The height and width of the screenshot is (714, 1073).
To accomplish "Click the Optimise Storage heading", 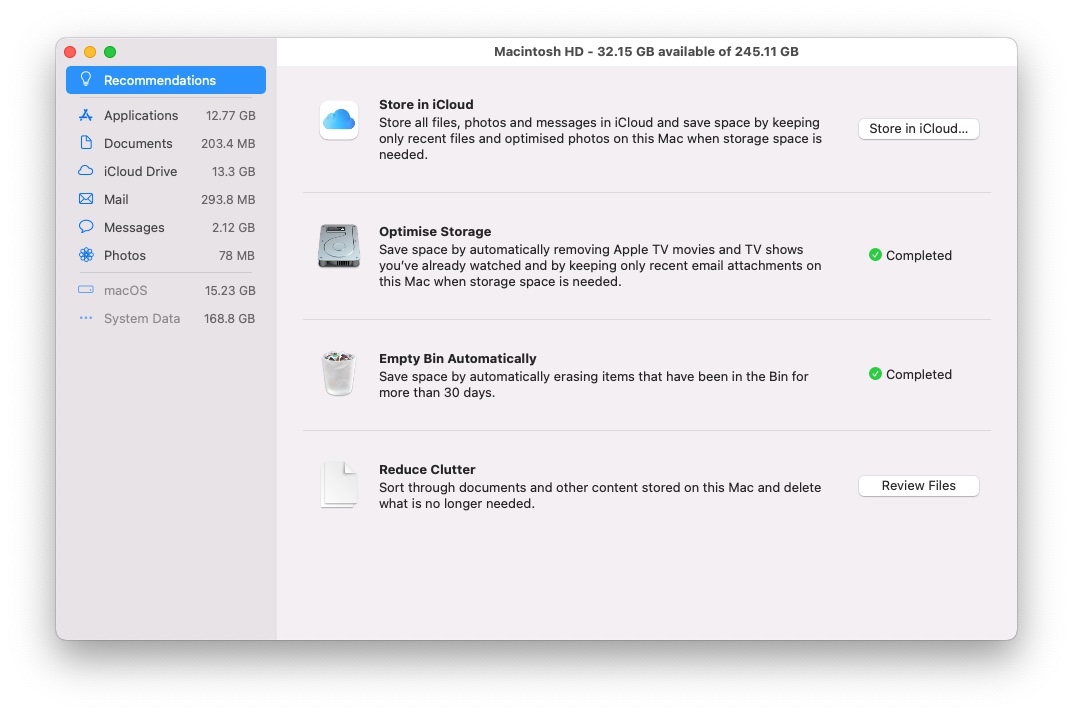I will coord(435,232).
